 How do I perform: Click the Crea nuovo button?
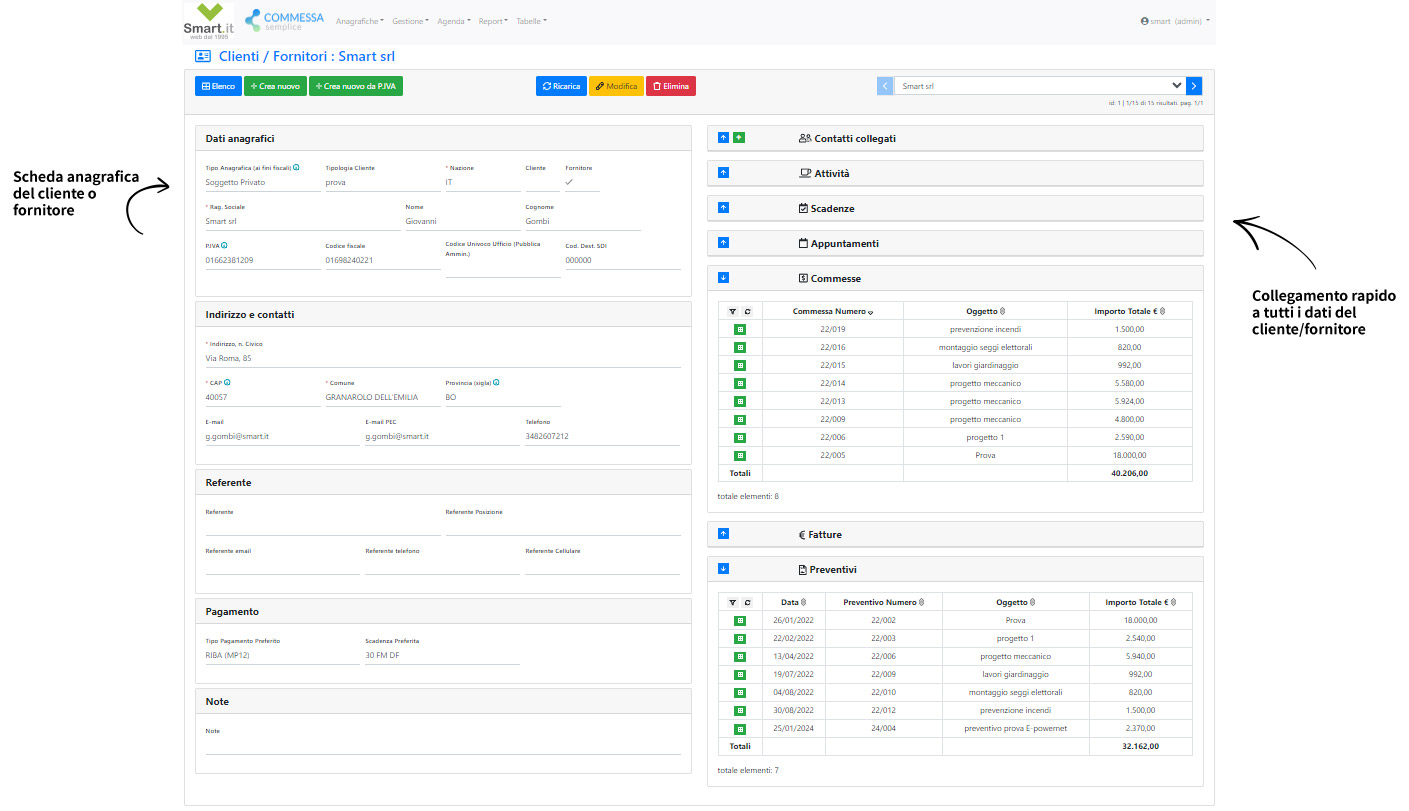(275, 86)
